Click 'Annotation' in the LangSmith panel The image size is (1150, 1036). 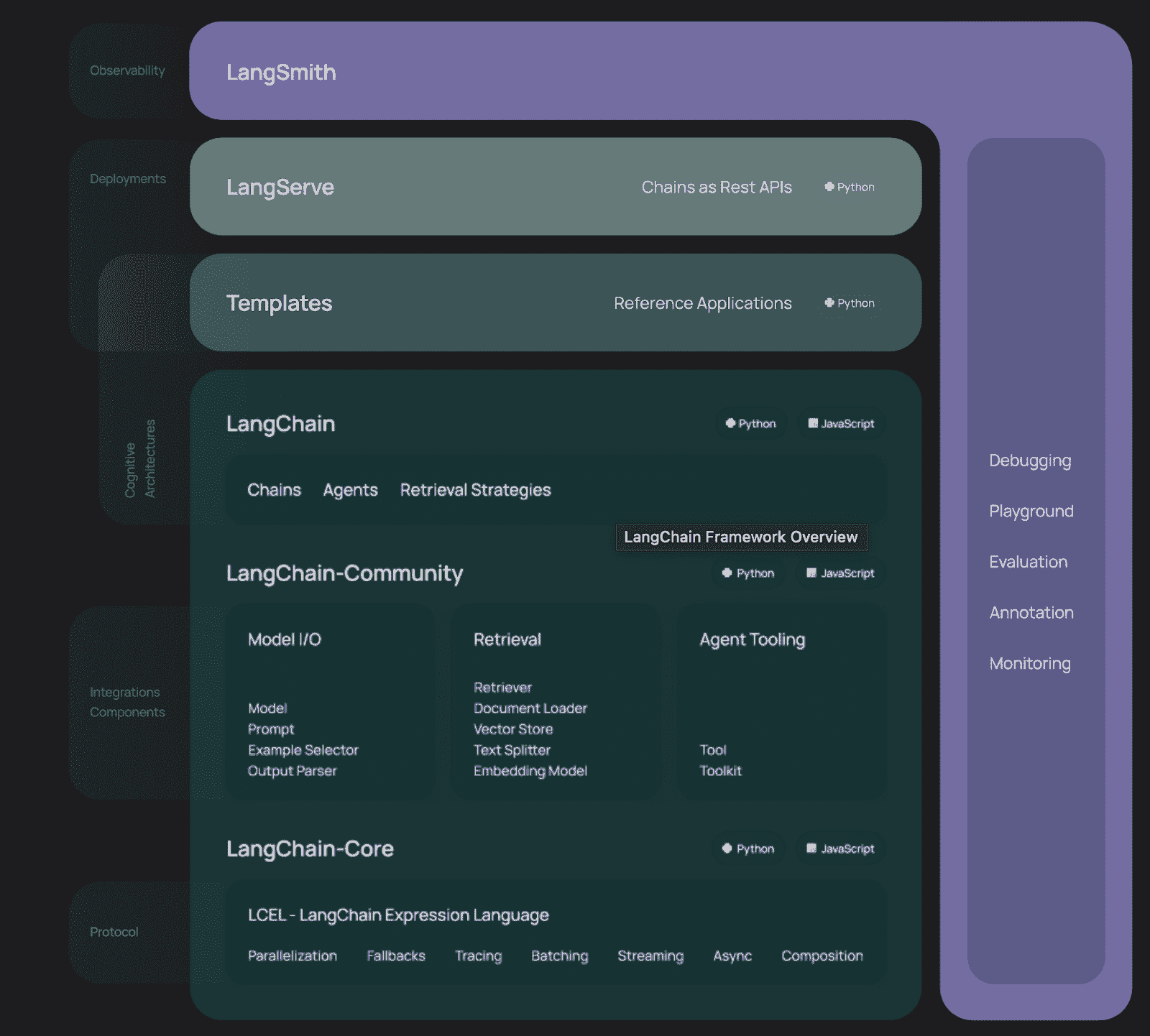pyautogui.click(x=1031, y=613)
